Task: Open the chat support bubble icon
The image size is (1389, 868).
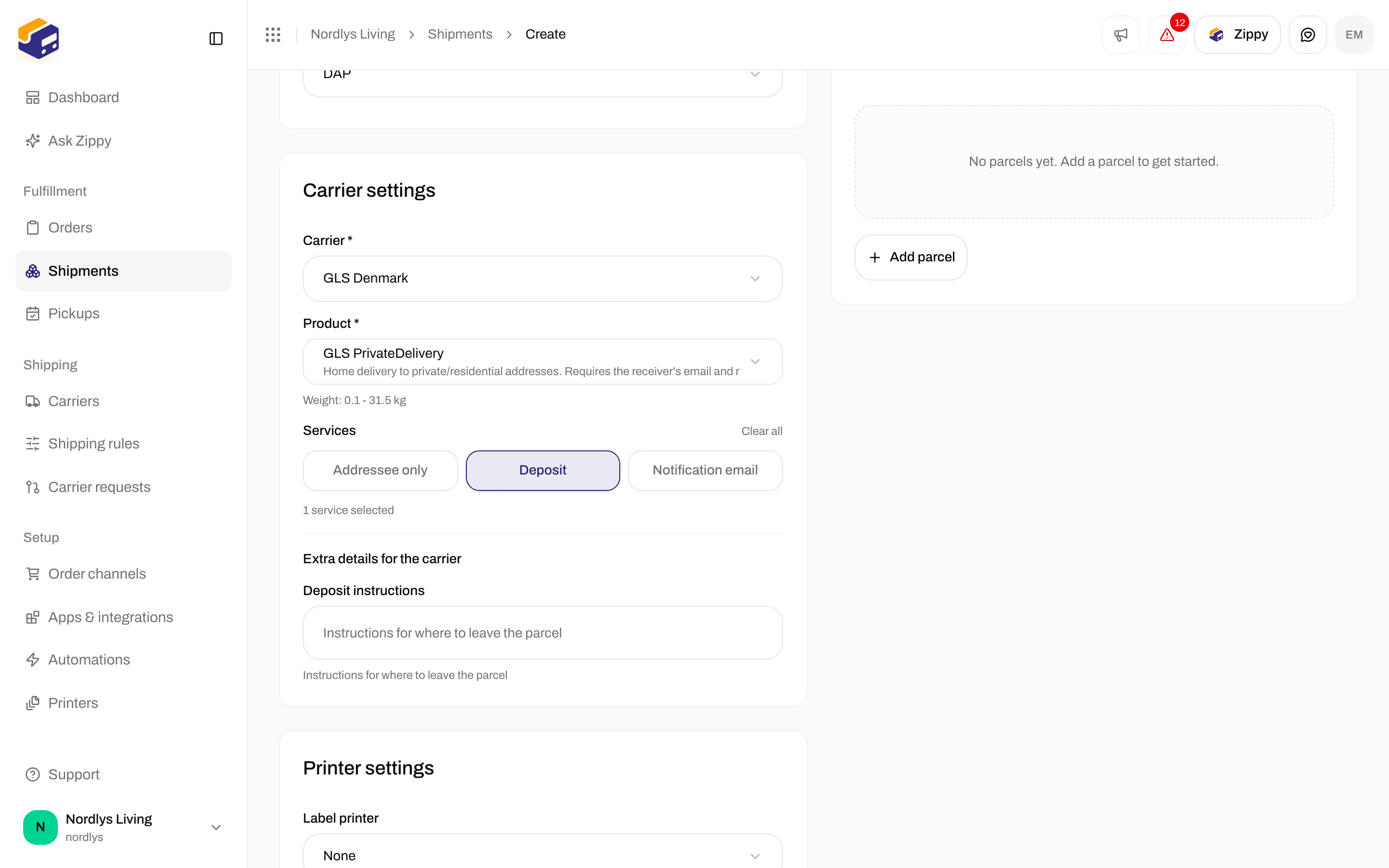Action: point(1307,34)
